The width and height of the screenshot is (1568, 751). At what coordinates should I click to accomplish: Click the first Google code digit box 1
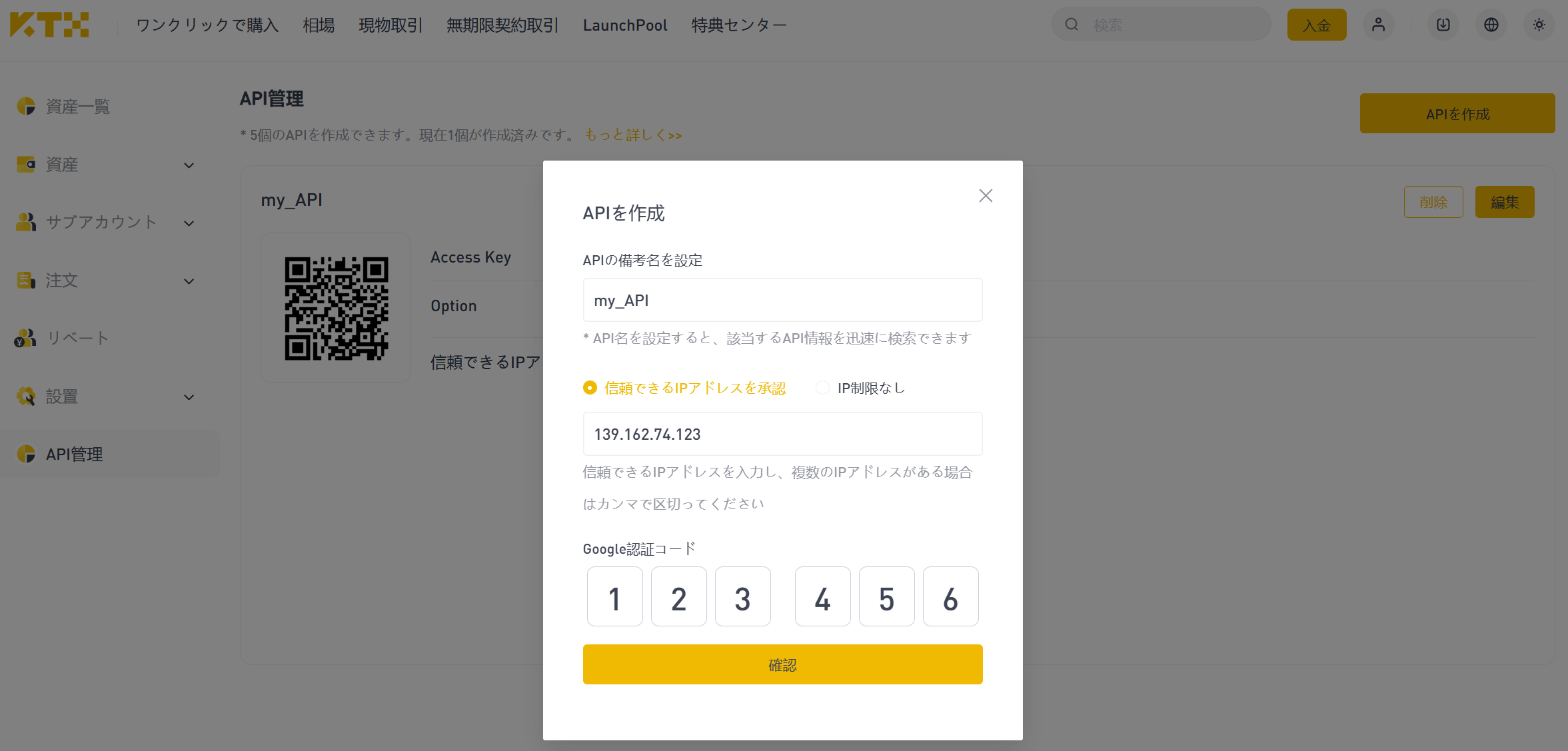coord(615,596)
